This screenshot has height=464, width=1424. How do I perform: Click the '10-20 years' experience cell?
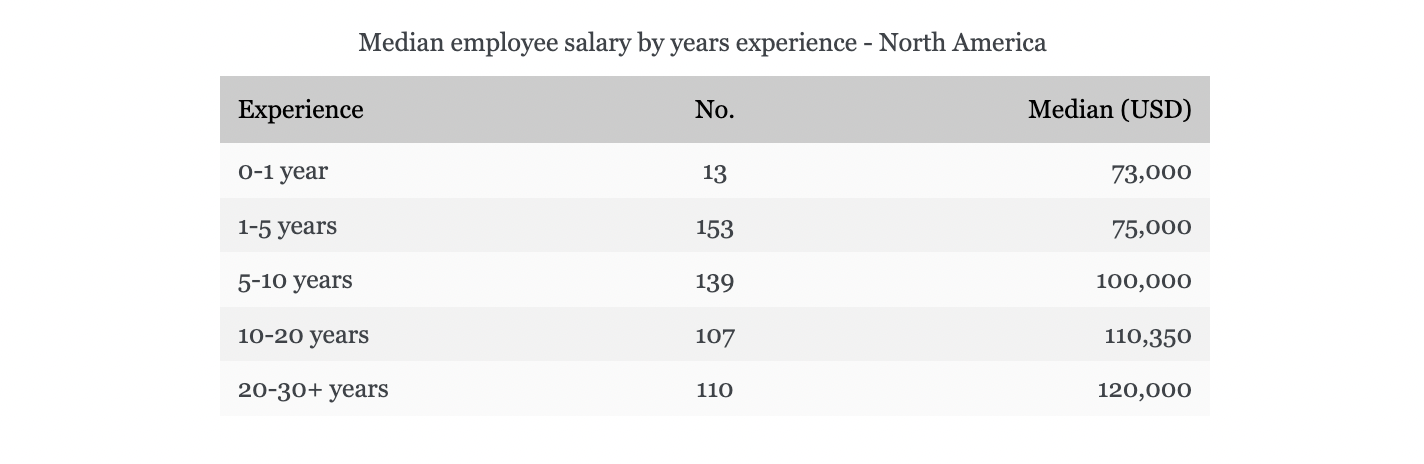[x=303, y=335]
